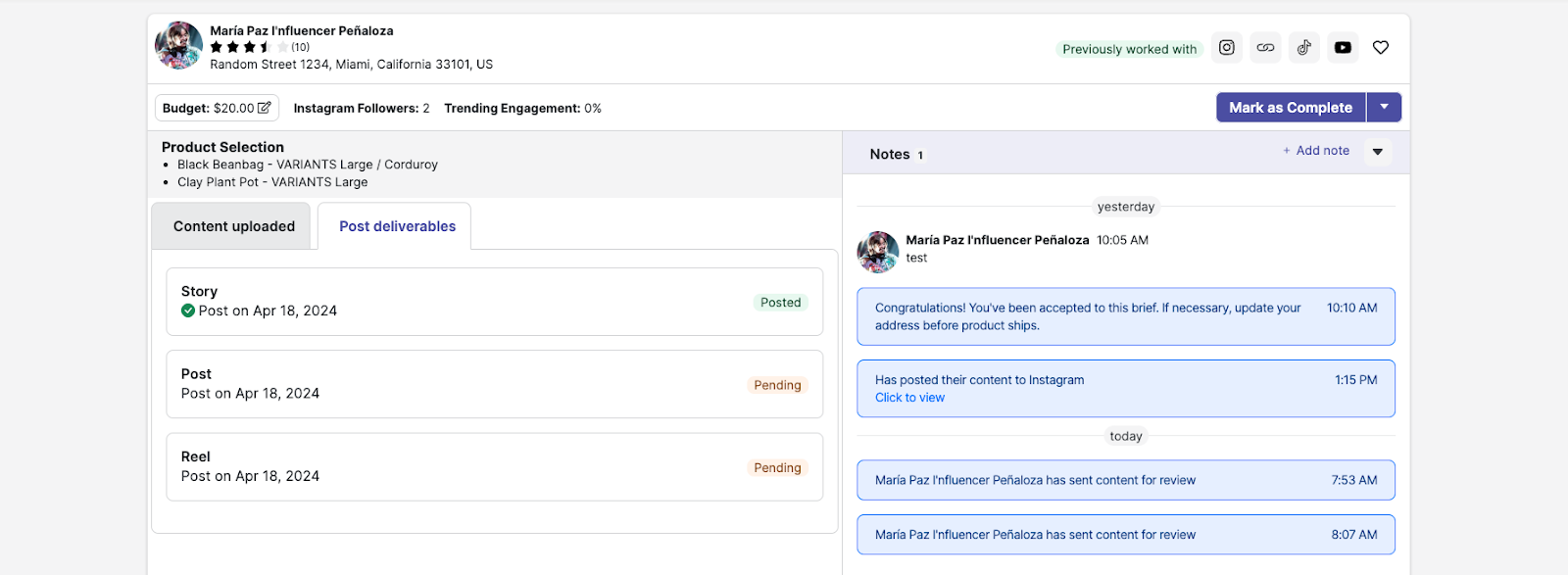Image resolution: width=1568 pixels, height=575 pixels.
Task: Open the YouTube channel icon
Action: pyautogui.click(x=1343, y=48)
